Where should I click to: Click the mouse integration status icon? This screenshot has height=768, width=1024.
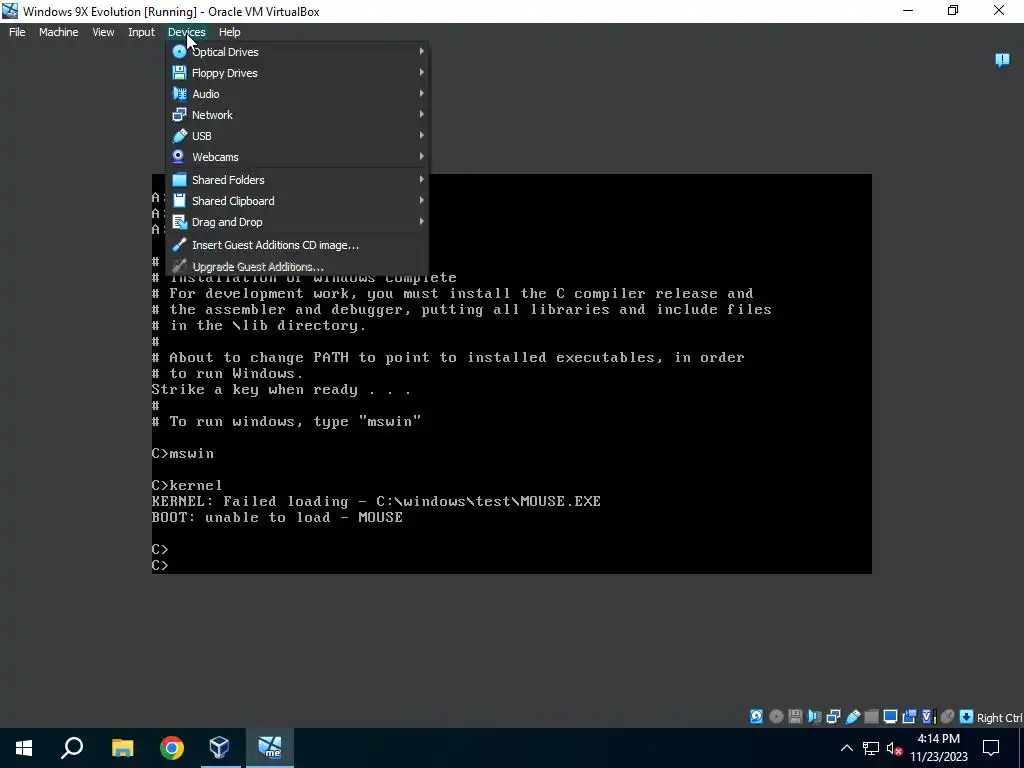948,716
